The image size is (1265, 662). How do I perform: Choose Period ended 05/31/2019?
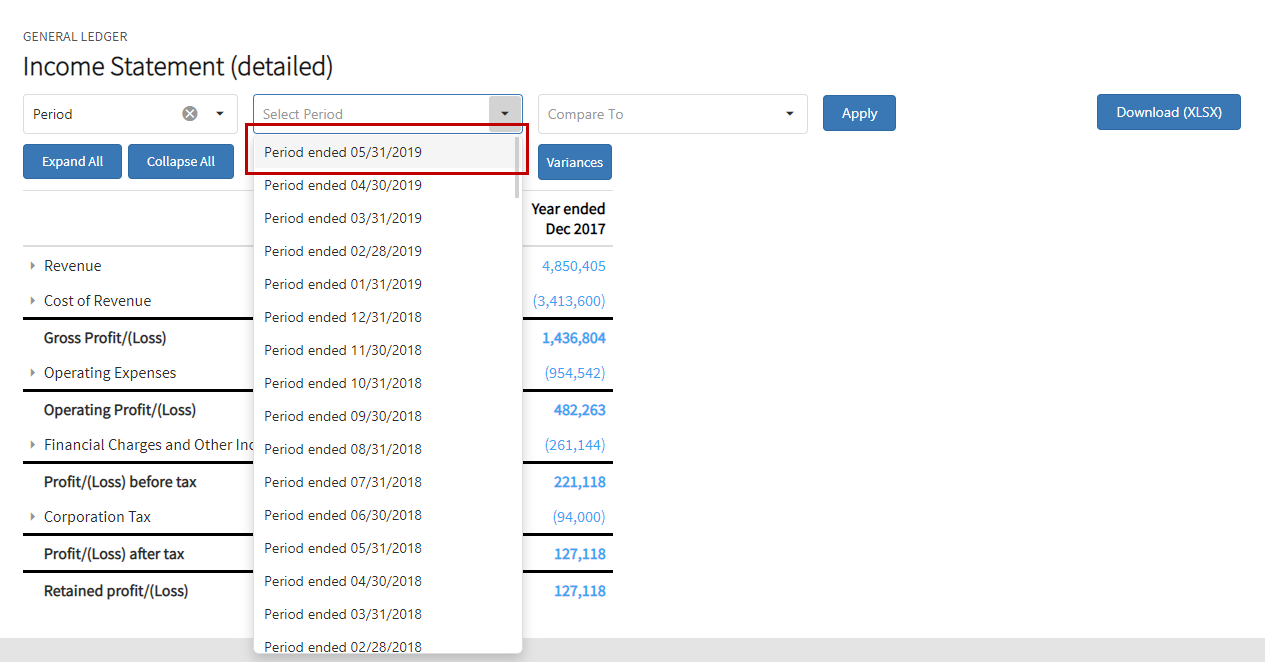click(384, 152)
